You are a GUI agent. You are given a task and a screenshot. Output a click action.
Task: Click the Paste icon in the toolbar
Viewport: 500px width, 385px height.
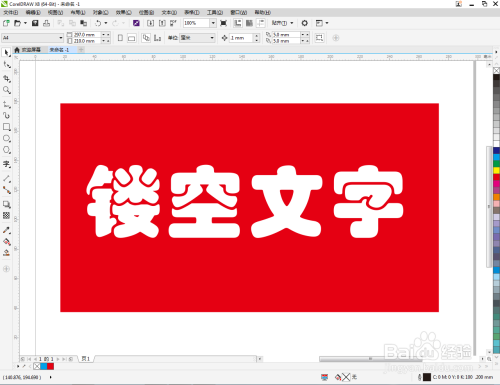click(x=83, y=23)
